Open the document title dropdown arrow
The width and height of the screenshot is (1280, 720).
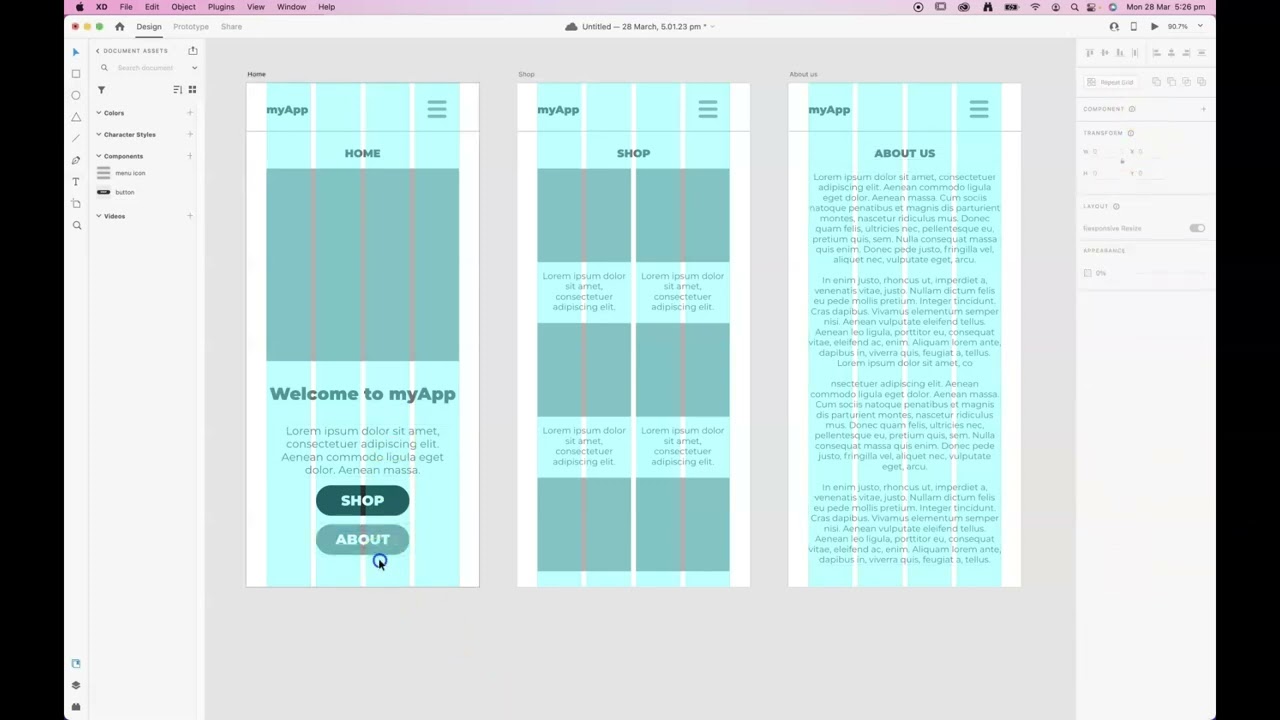pos(712,27)
